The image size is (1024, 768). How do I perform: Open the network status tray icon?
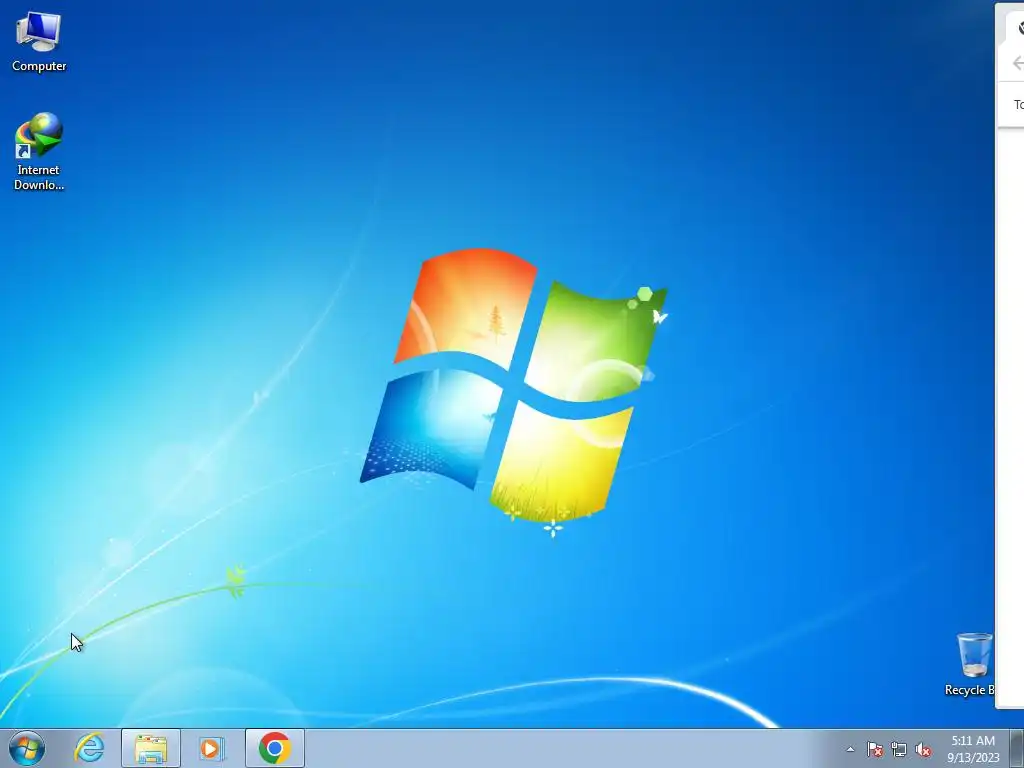[899, 749]
